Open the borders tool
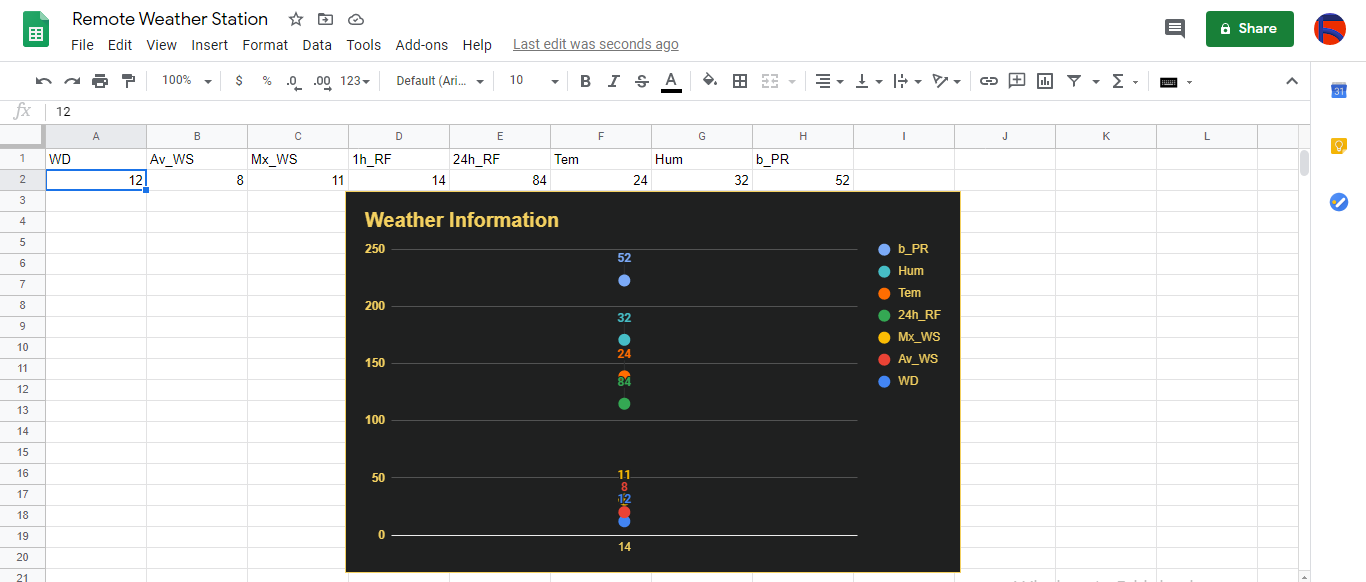 pos(740,81)
